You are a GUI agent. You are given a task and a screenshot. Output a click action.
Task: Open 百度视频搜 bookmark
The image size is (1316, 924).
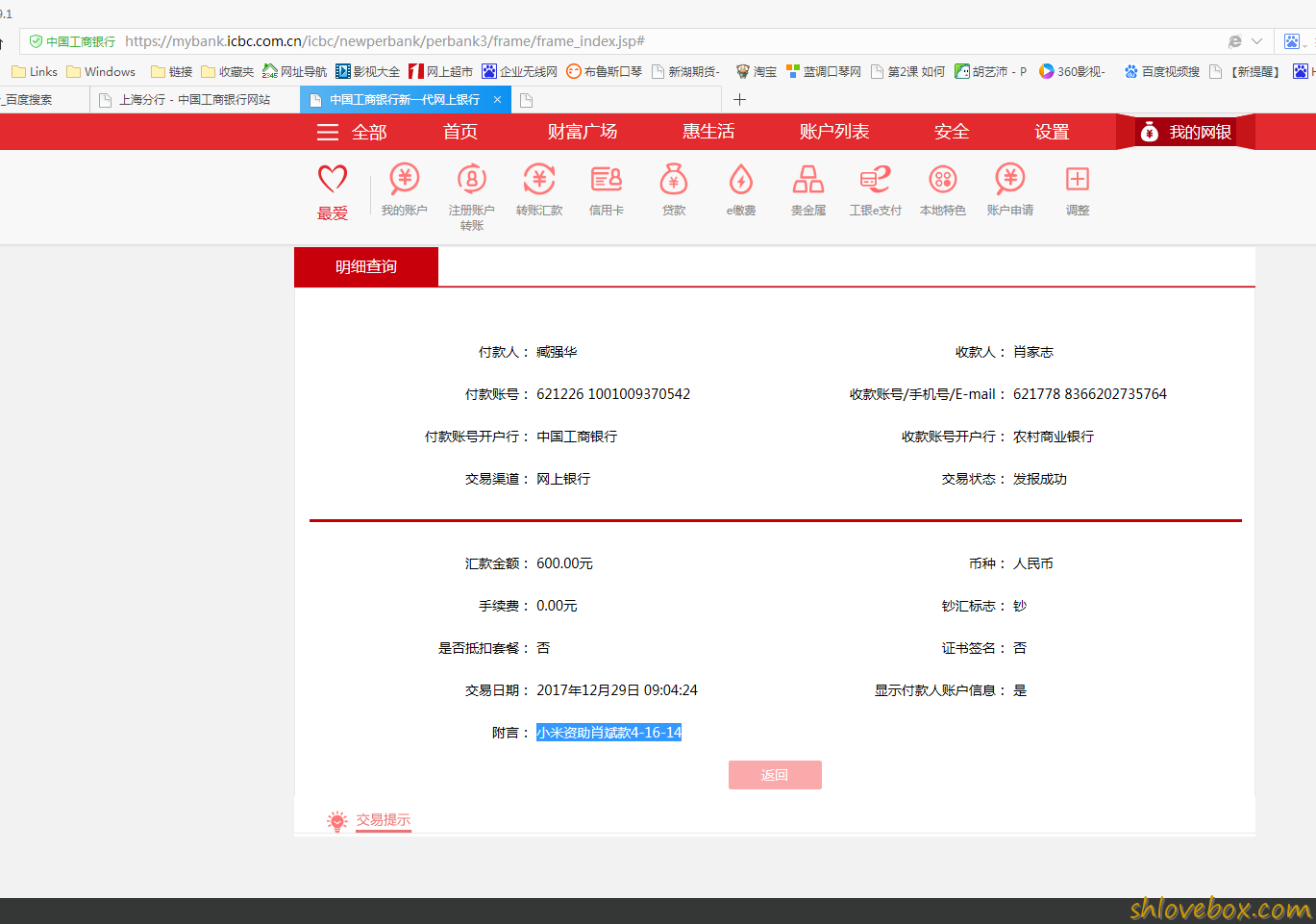click(1161, 71)
